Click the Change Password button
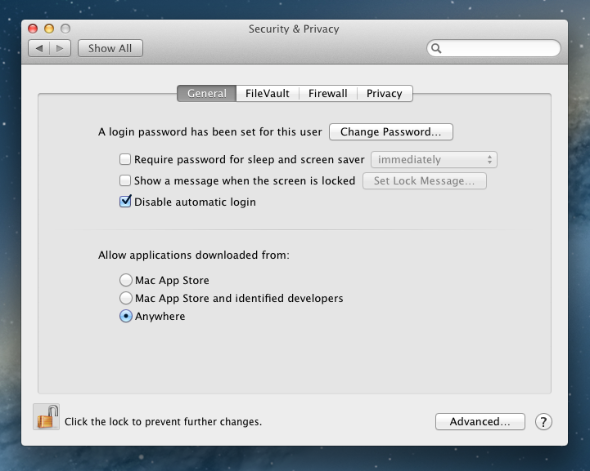This screenshot has width=590, height=471. point(391,132)
